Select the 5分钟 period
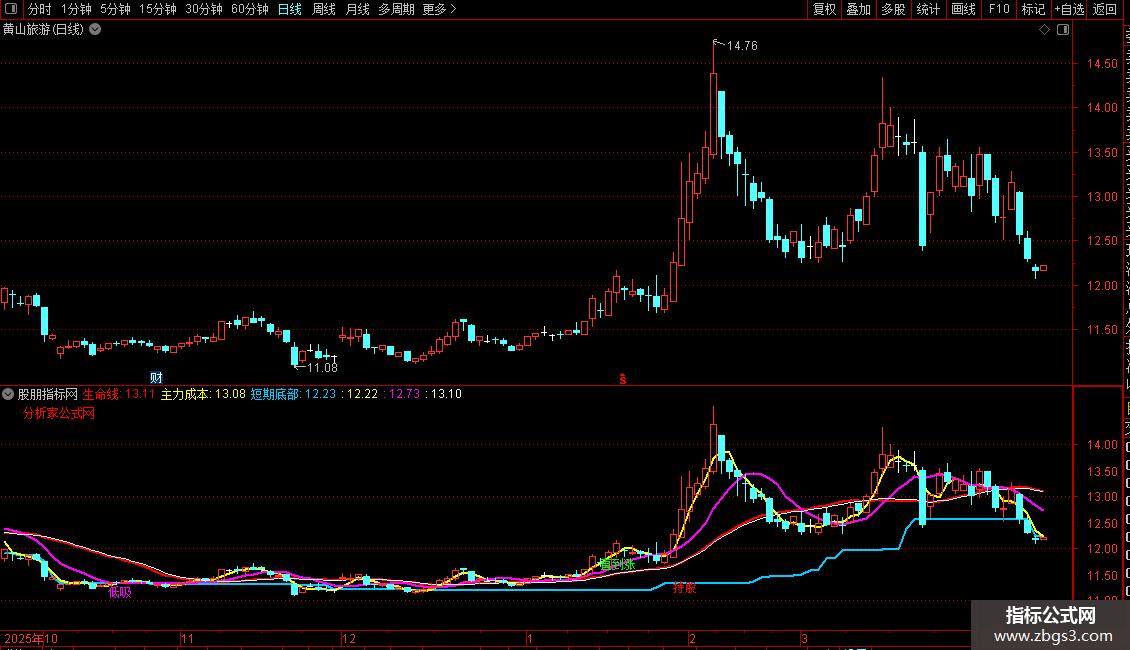Viewport: 1130px width, 650px height. 115,9
